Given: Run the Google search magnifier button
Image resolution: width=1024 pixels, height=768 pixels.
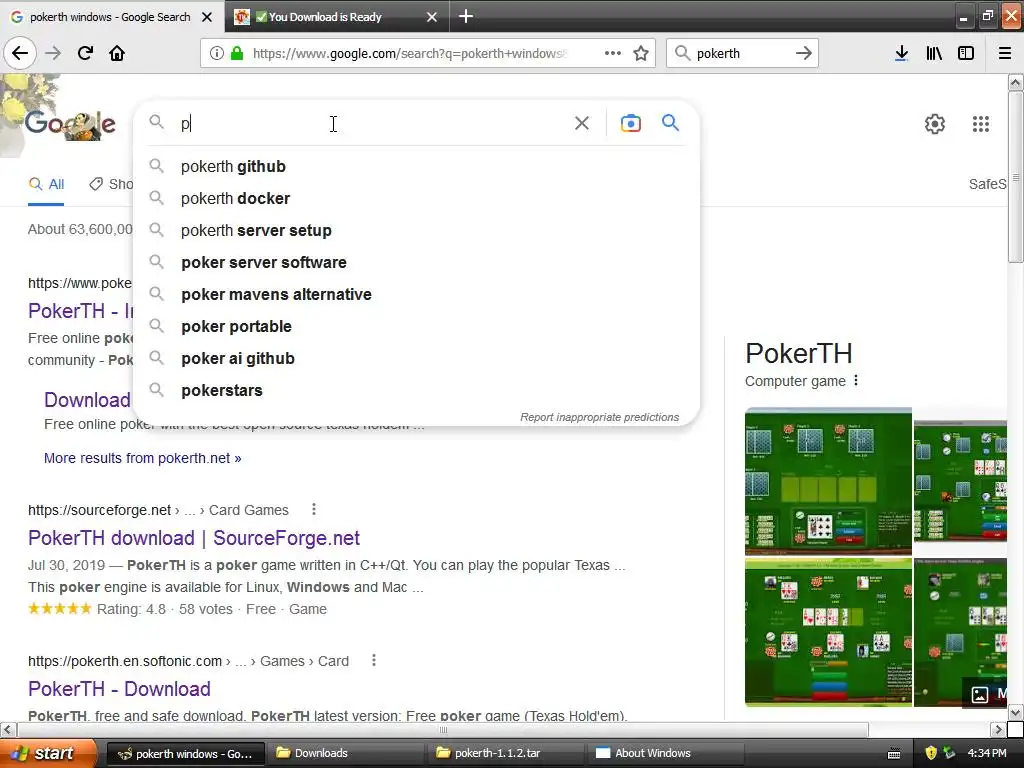Looking at the screenshot, I should (670, 122).
